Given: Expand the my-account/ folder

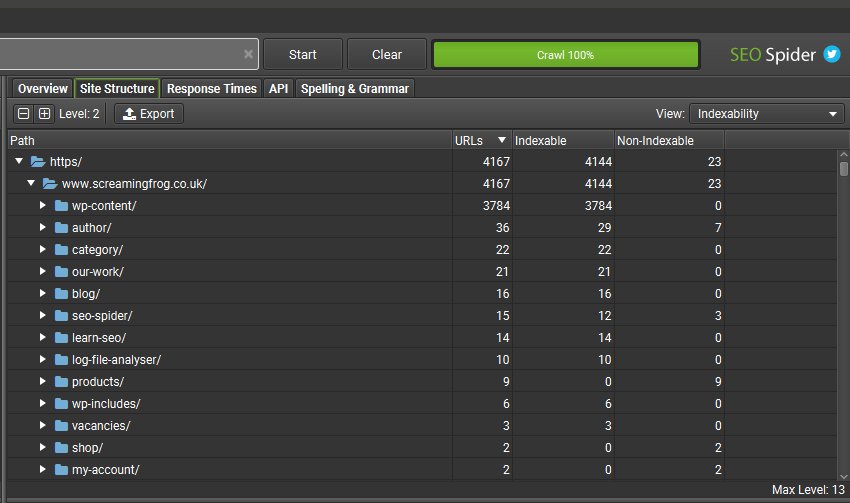Looking at the screenshot, I should pyautogui.click(x=42, y=469).
